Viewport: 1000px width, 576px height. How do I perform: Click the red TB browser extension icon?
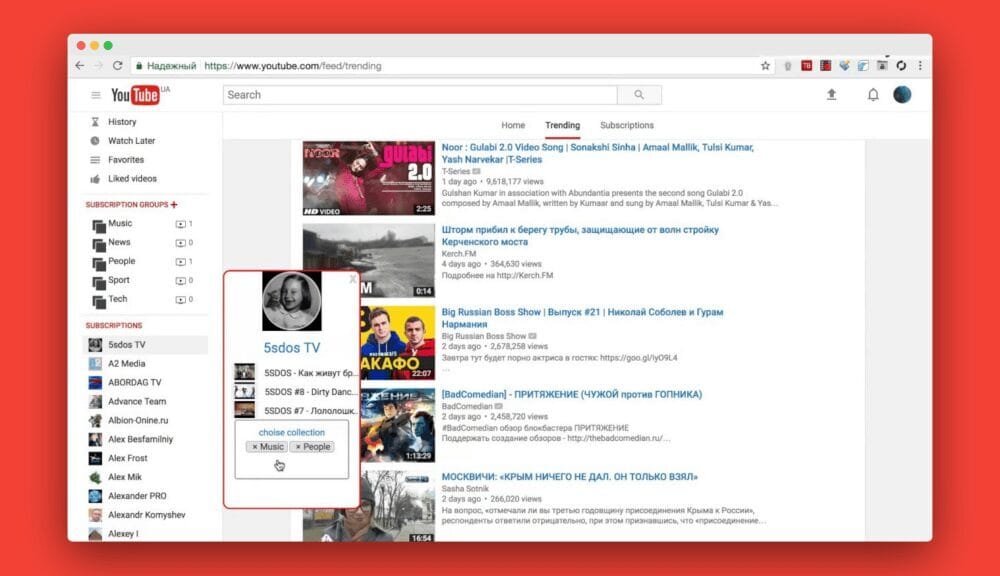click(807, 66)
